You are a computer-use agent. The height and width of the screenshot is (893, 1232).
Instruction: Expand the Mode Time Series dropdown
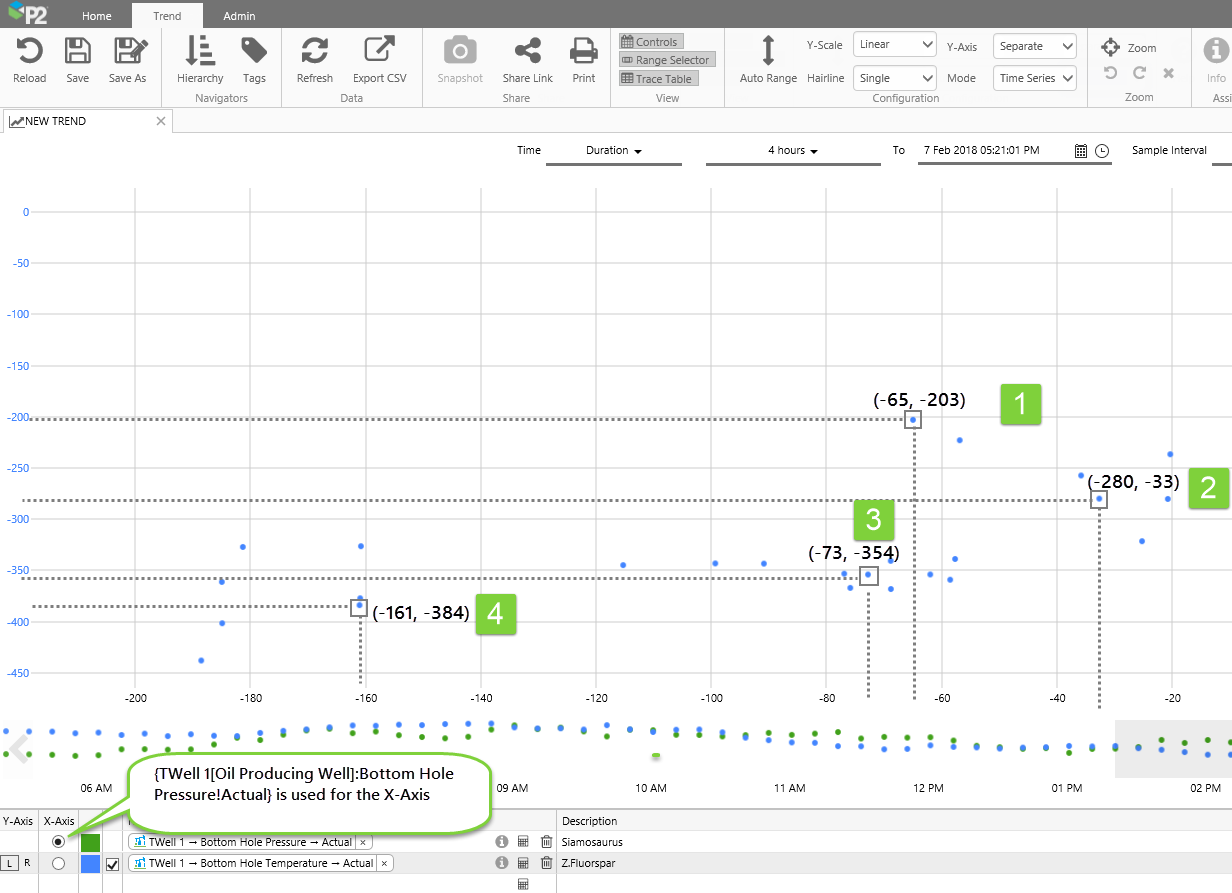(x=1034, y=78)
